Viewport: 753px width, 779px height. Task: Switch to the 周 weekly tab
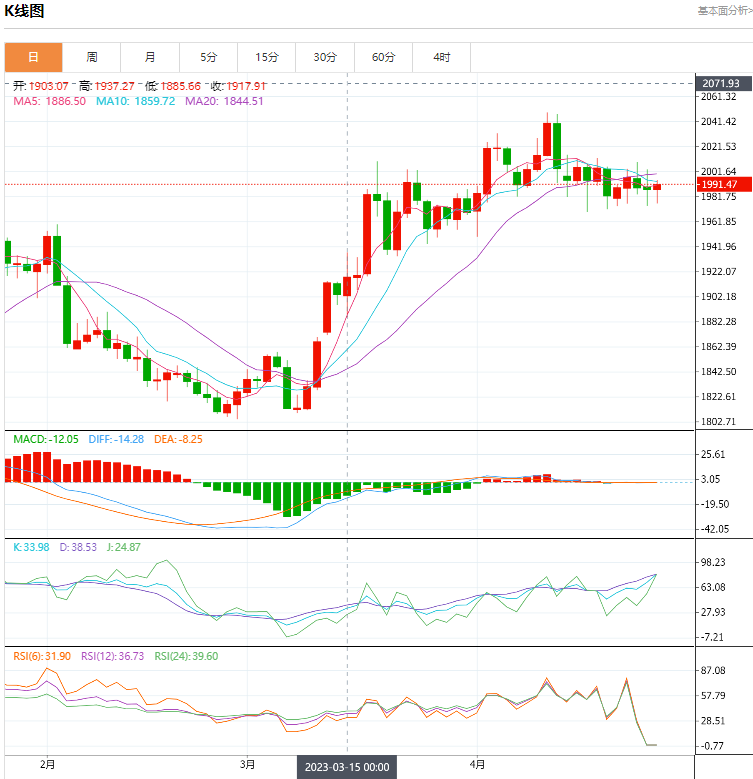91,57
